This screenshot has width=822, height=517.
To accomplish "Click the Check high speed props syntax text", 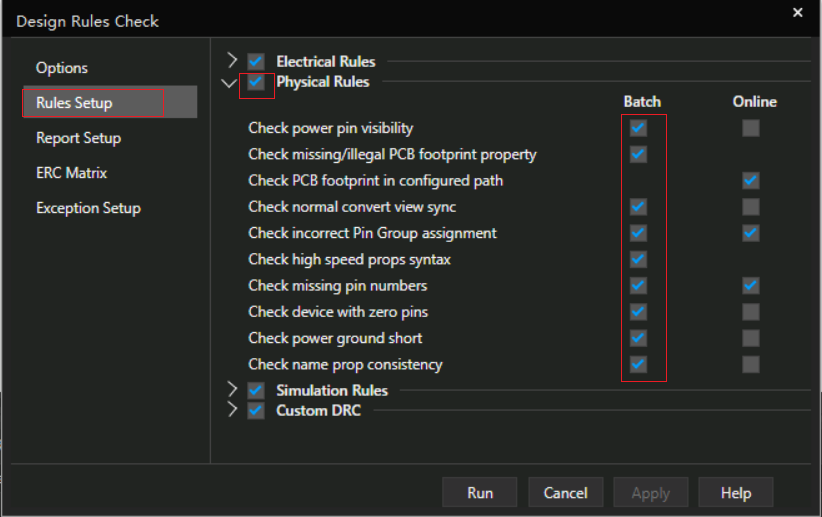I will (x=350, y=259).
